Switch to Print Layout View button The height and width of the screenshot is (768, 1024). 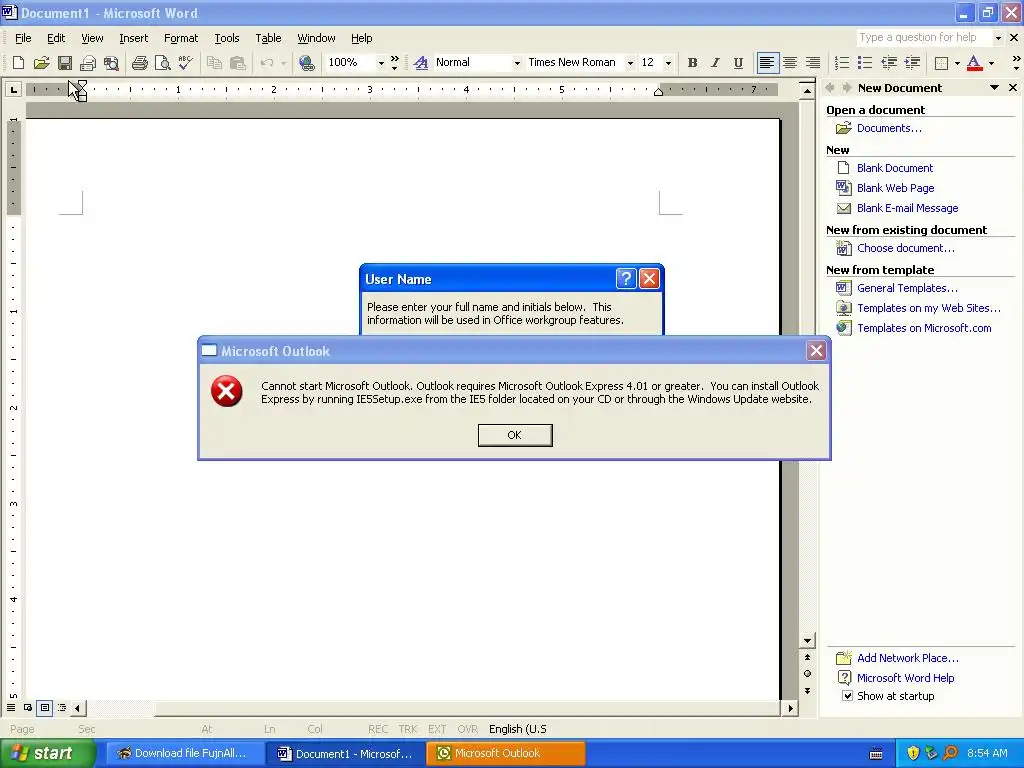click(x=45, y=707)
